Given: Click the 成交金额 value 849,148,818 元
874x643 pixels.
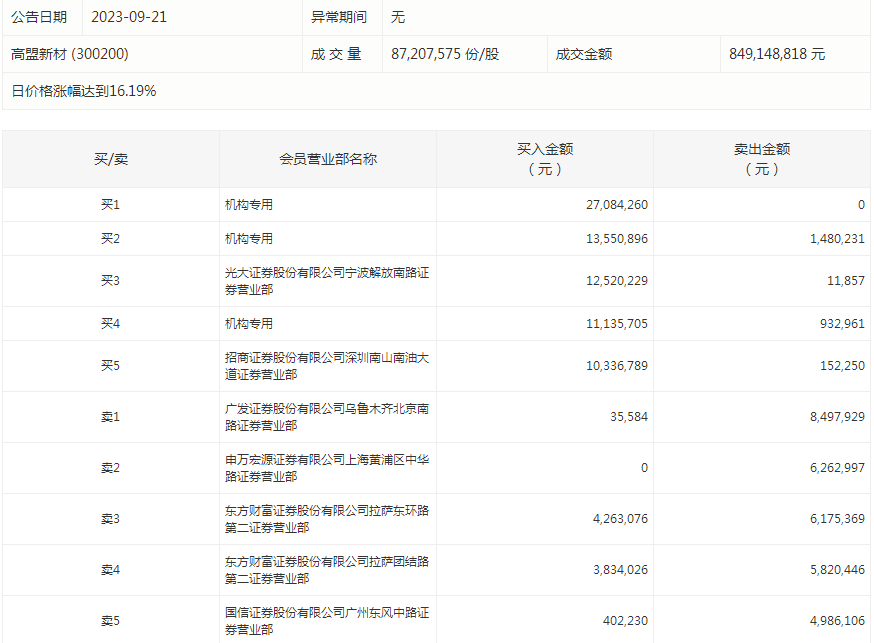Looking at the screenshot, I should point(777,54).
